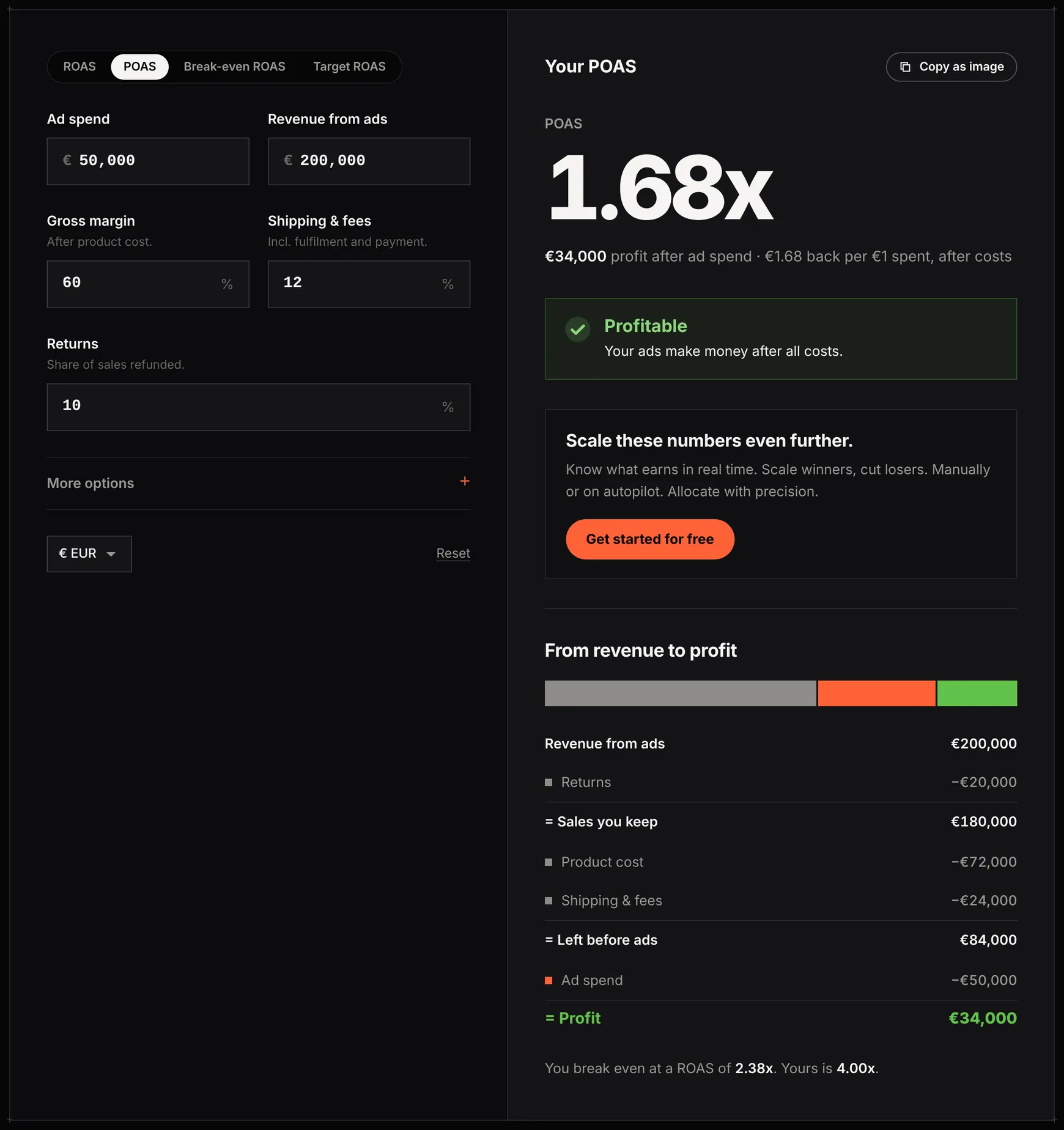The height and width of the screenshot is (1130, 1064).
Task: Click the 2.38x break-even ROAS value
Action: (x=754, y=1068)
